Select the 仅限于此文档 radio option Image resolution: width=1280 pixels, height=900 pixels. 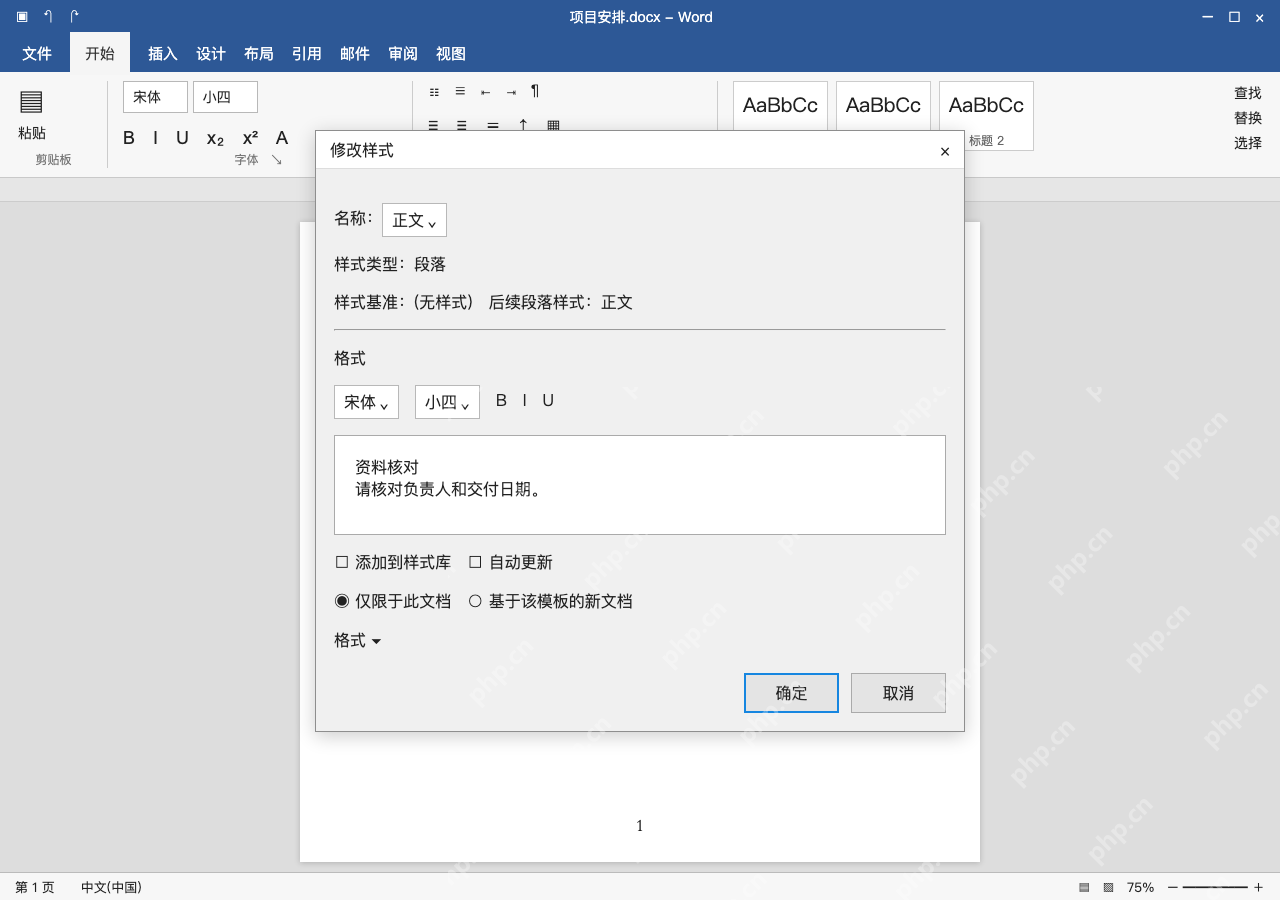point(342,601)
